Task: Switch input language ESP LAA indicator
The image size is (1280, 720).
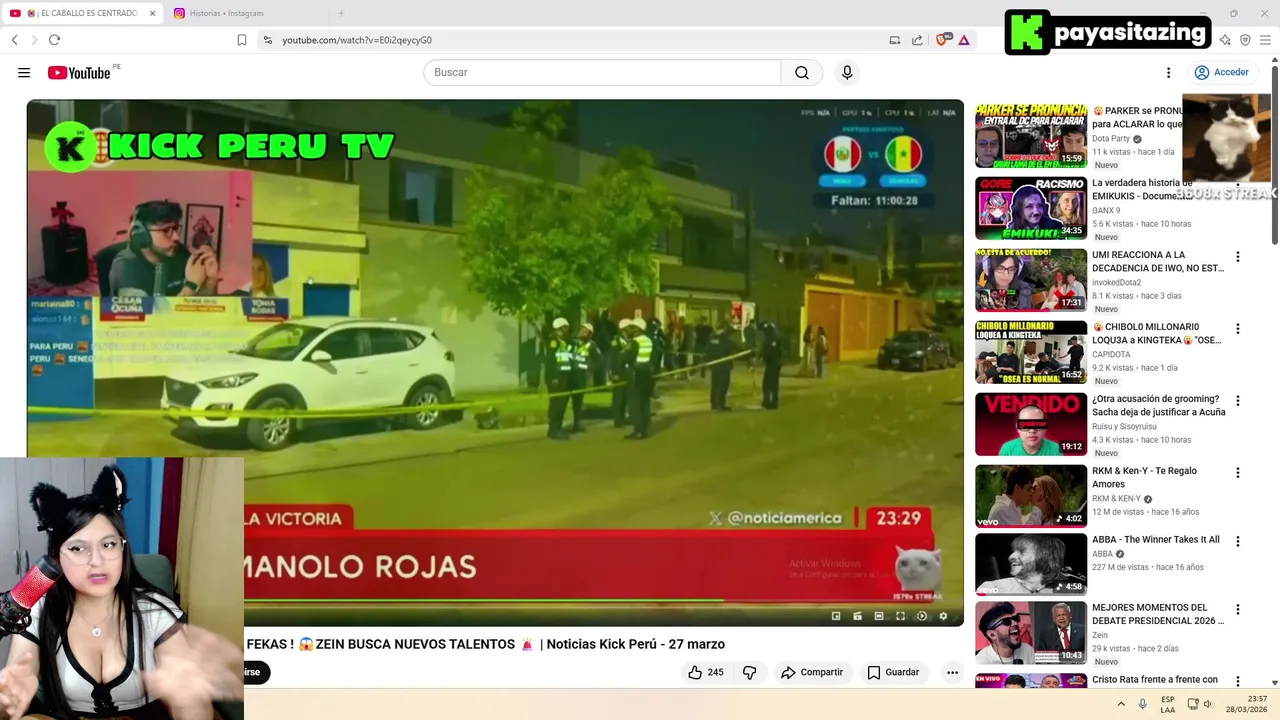Action: click(x=1168, y=704)
